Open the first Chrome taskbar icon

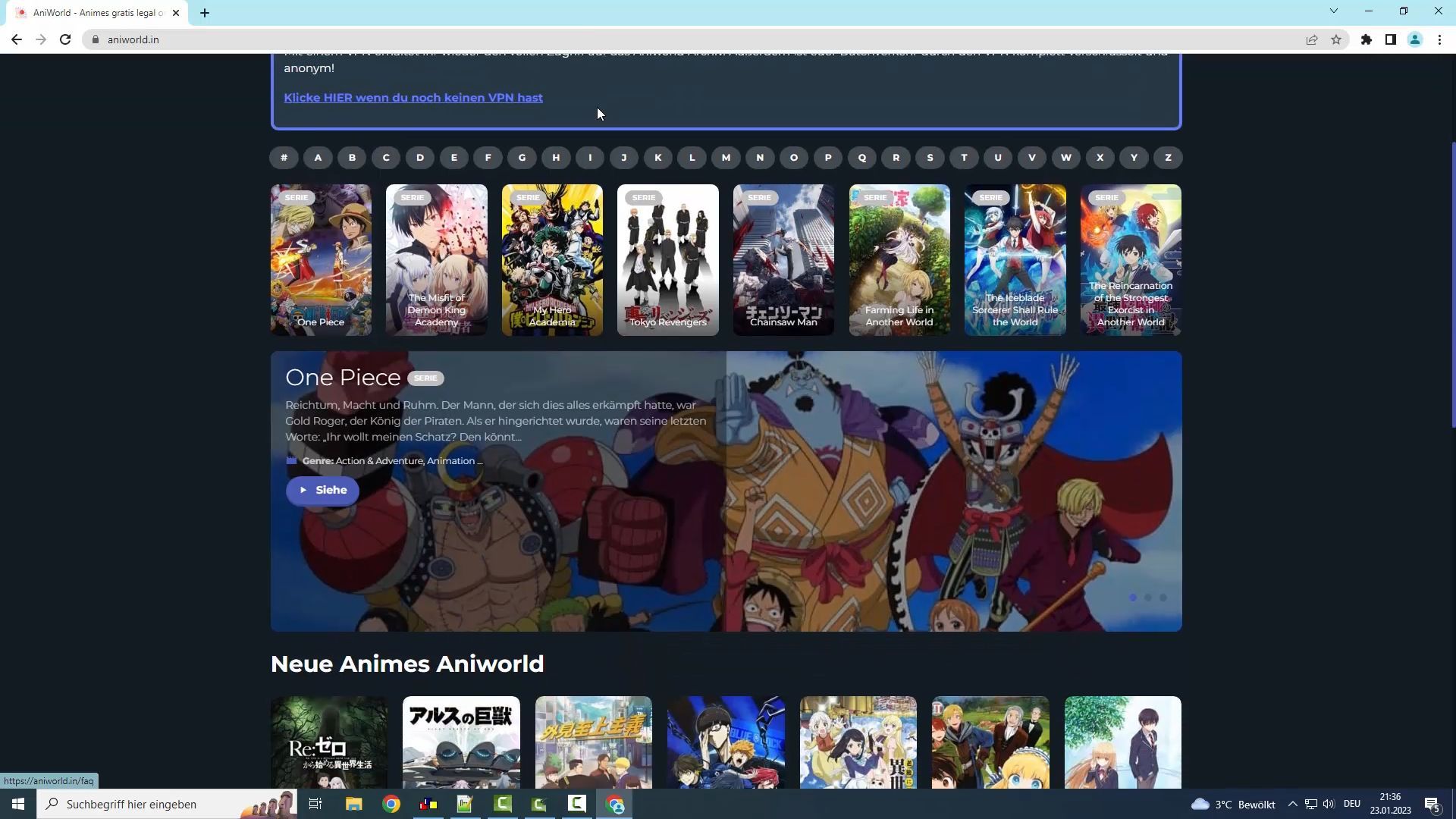point(391,804)
